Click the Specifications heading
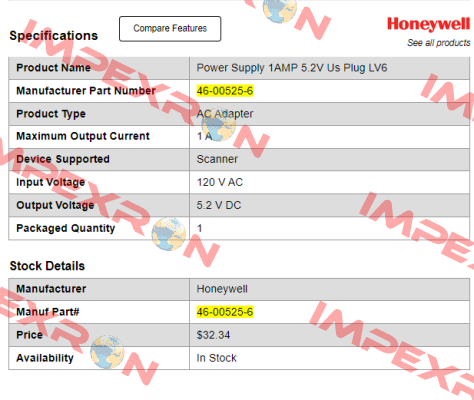 (x=54, y=36)
